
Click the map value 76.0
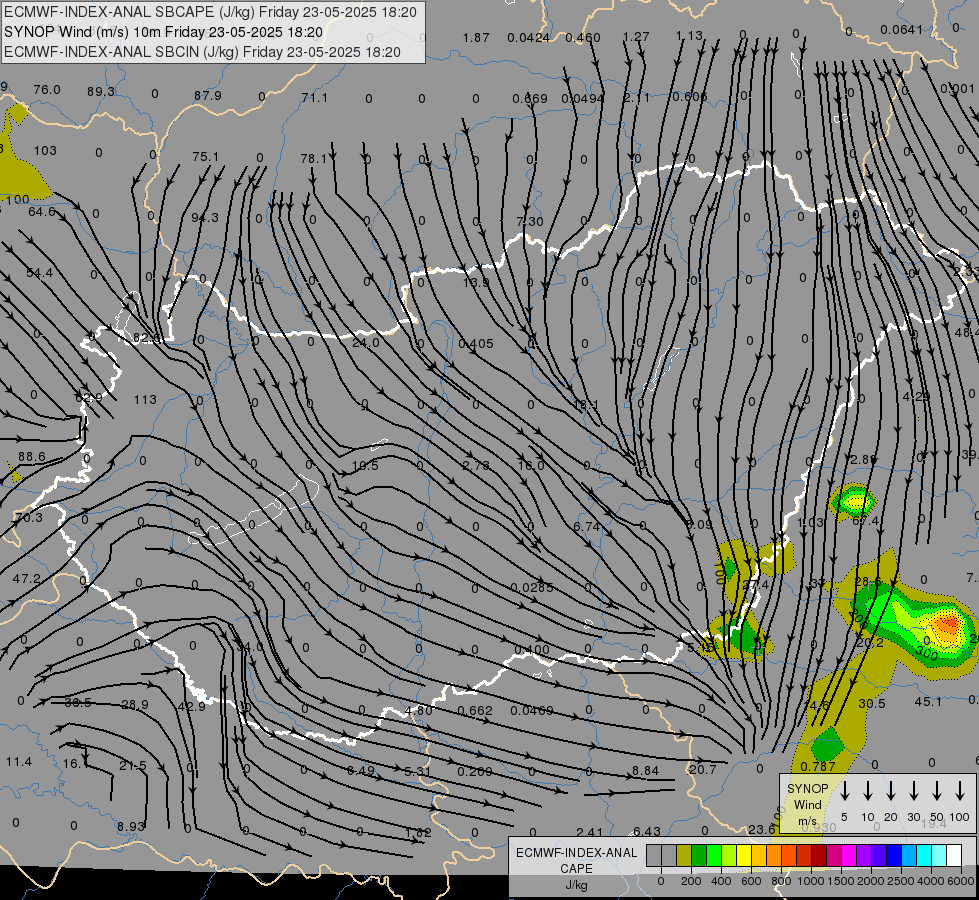pyautogui.click(x=47, y=90)
